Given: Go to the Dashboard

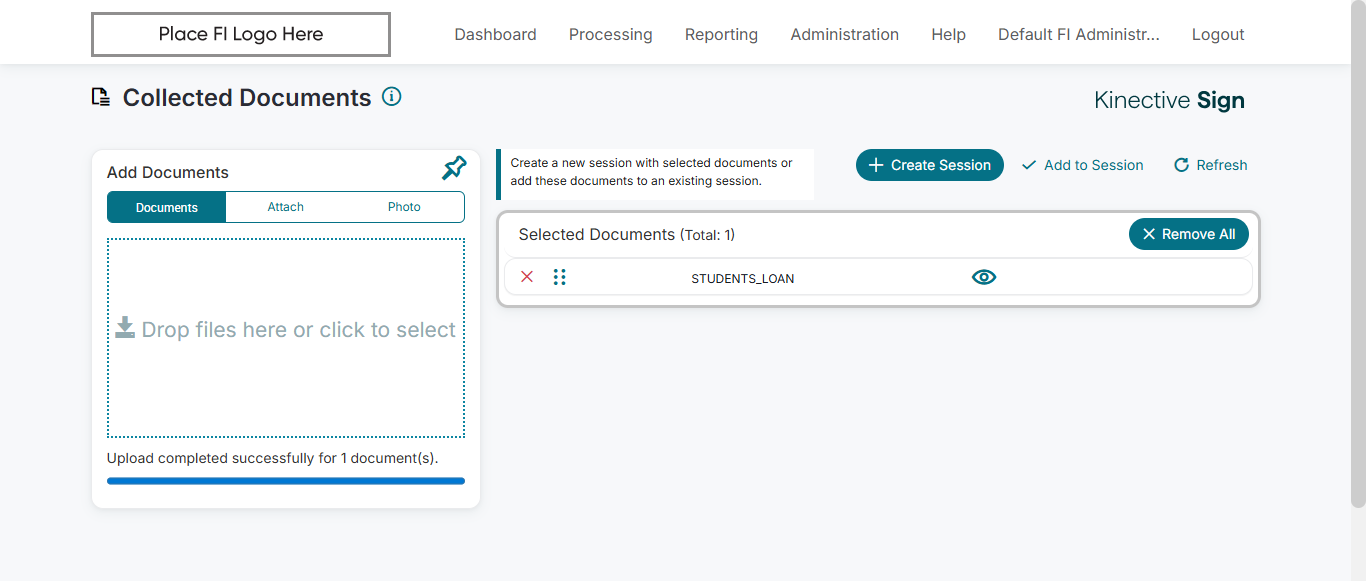Looking at the screenshot, I should 495,35.
